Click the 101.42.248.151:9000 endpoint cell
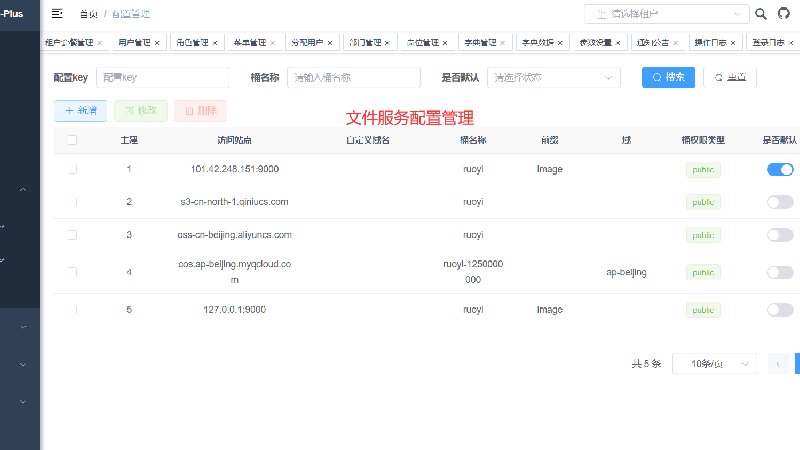The width and height of the screenshot is (800, 450). [x=235, y=169]
